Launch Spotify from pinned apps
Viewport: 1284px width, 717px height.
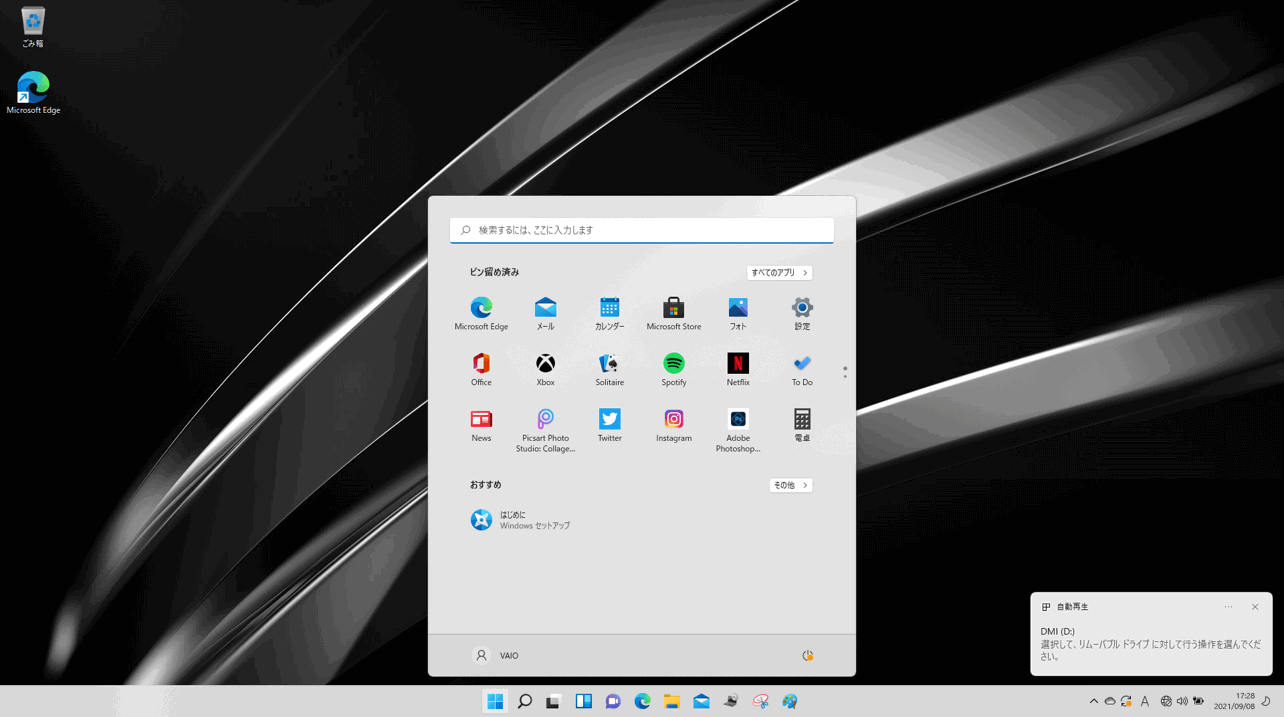(673, 369)
